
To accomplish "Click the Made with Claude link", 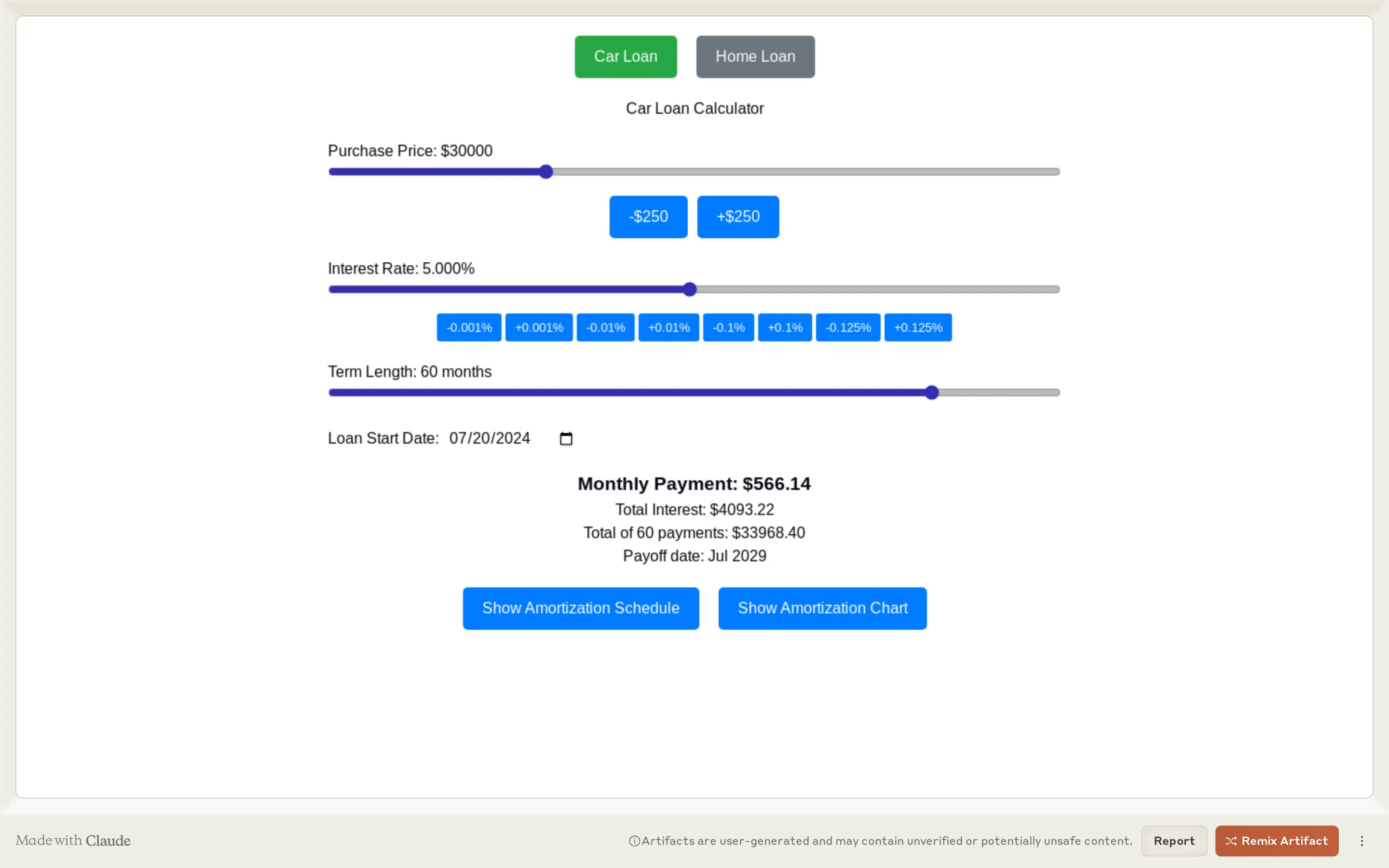I will point(73,841).
